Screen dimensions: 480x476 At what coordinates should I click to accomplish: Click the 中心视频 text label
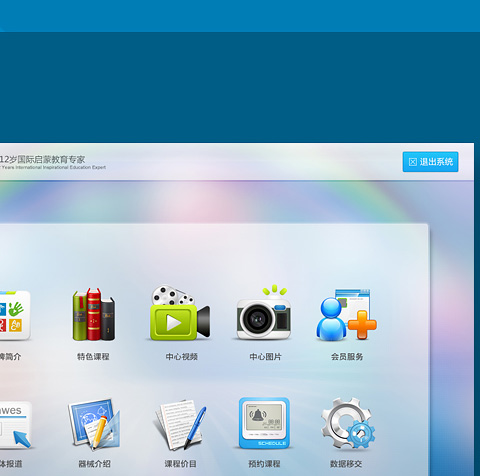pyautogui.click(x=182, y=357)
